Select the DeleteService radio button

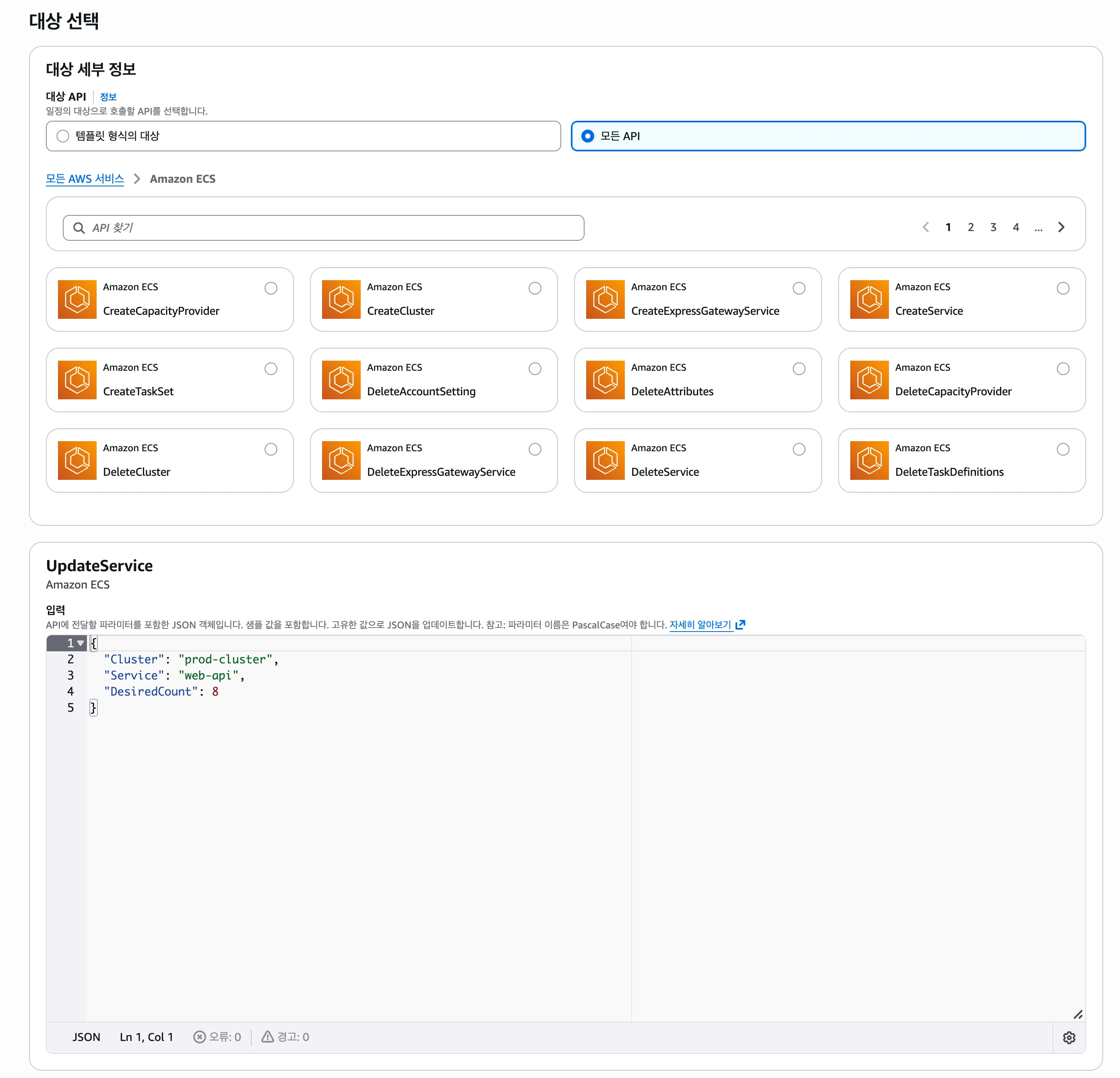point(799,449)
